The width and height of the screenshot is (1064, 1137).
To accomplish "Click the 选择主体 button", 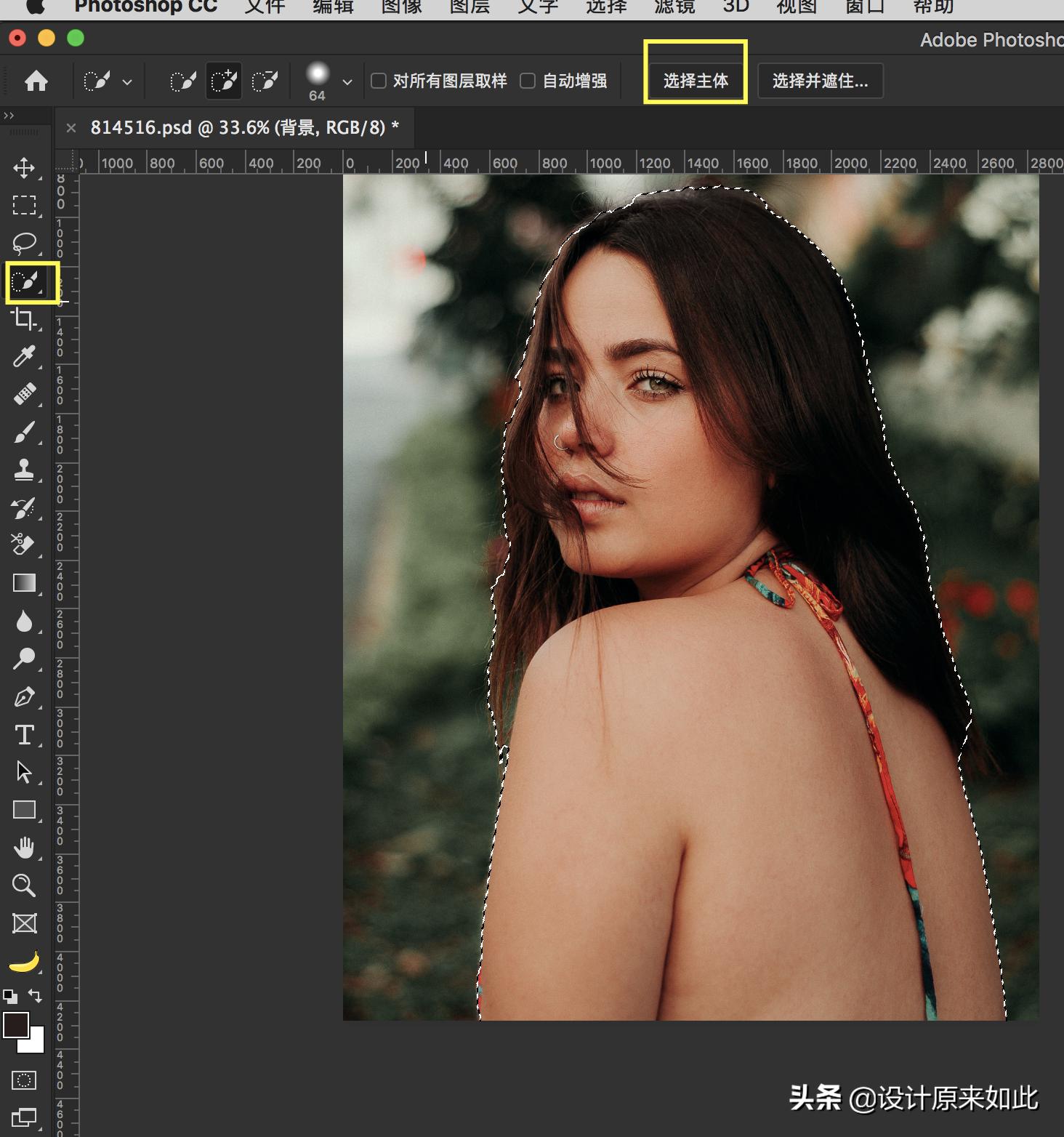I will coord(696,81).
